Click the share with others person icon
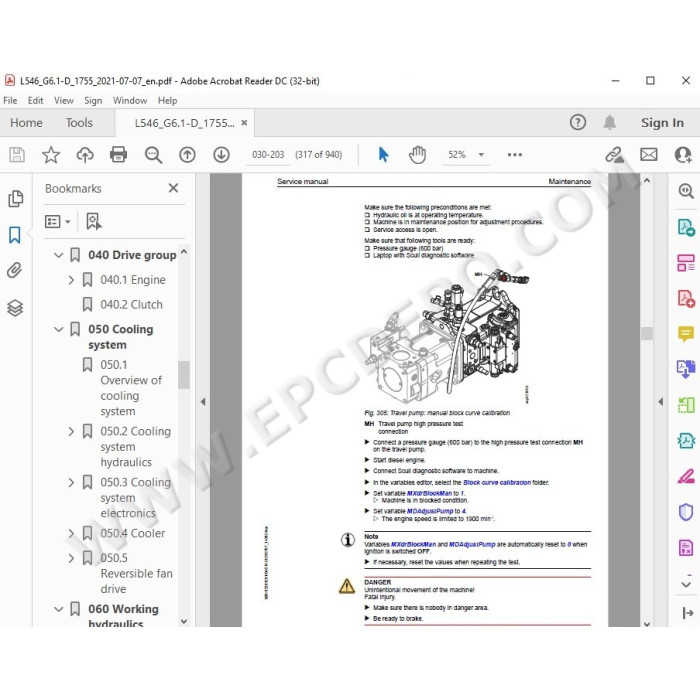 coord(683,155)
